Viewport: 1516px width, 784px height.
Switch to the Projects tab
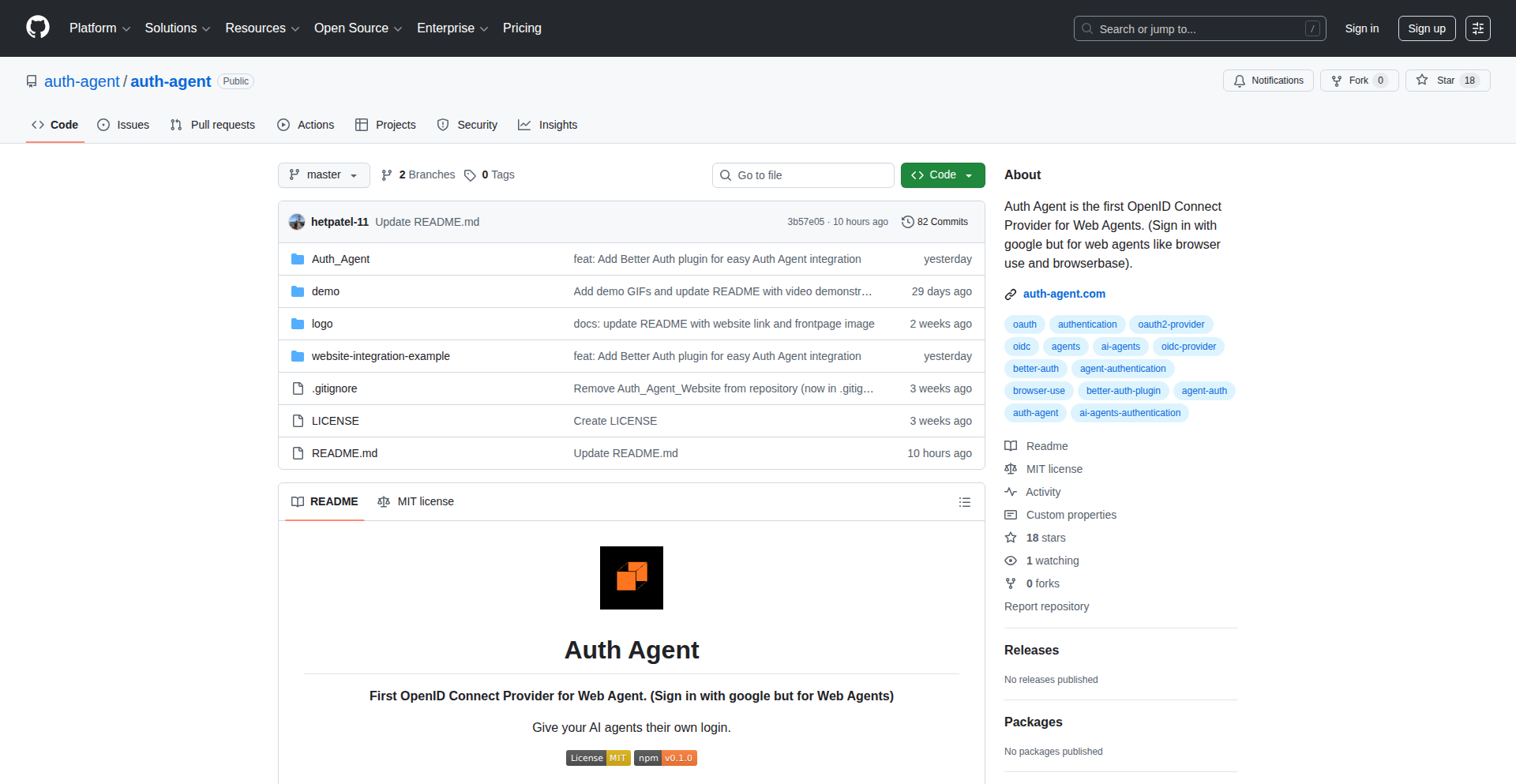(385, 125)
